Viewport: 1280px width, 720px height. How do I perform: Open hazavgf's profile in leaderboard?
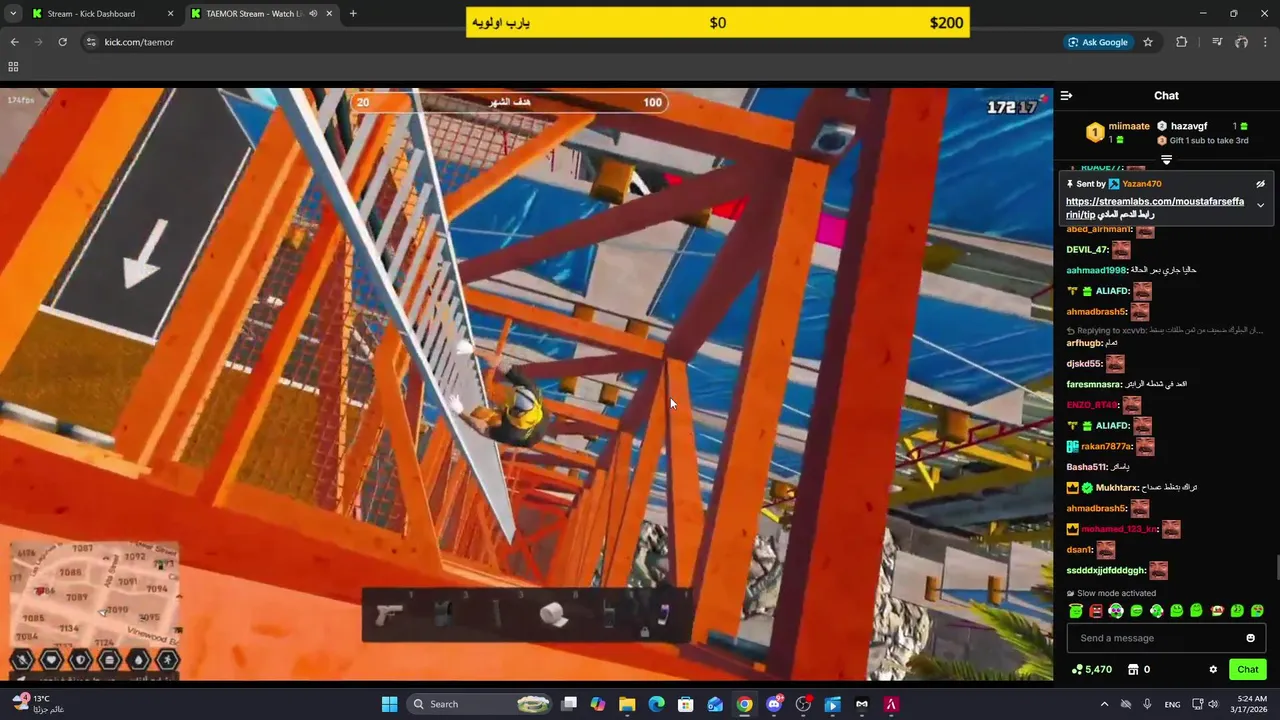point(1189,126)
